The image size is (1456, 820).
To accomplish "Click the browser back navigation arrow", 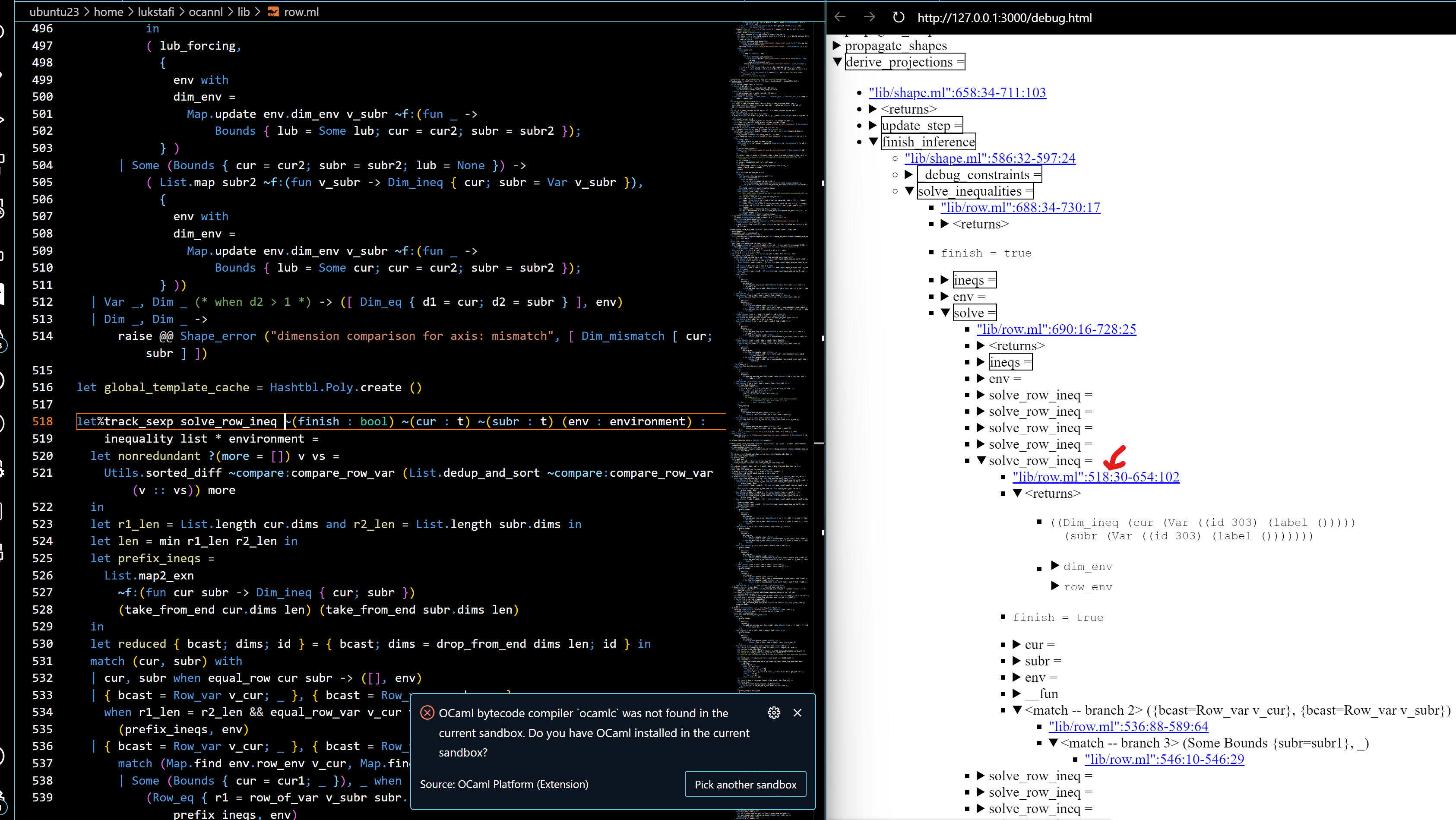I will pyautogui.click(x=839, y=17).
